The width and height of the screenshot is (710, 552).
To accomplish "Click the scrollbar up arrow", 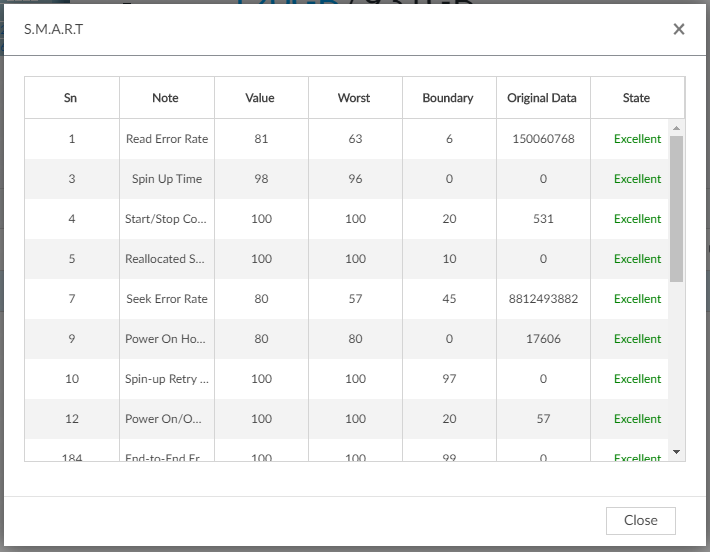I will [677, 128].
